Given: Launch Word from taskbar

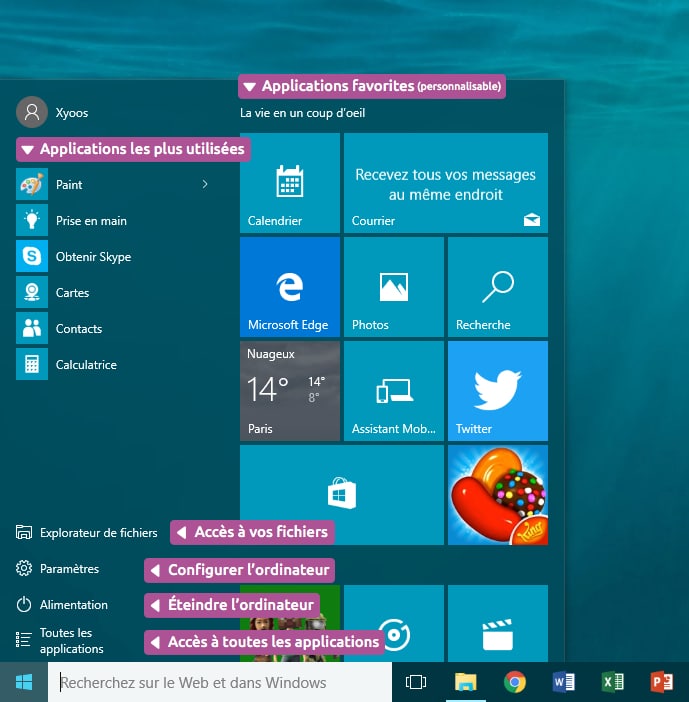Looking at the screenshot, I should [x=564, y=682].
